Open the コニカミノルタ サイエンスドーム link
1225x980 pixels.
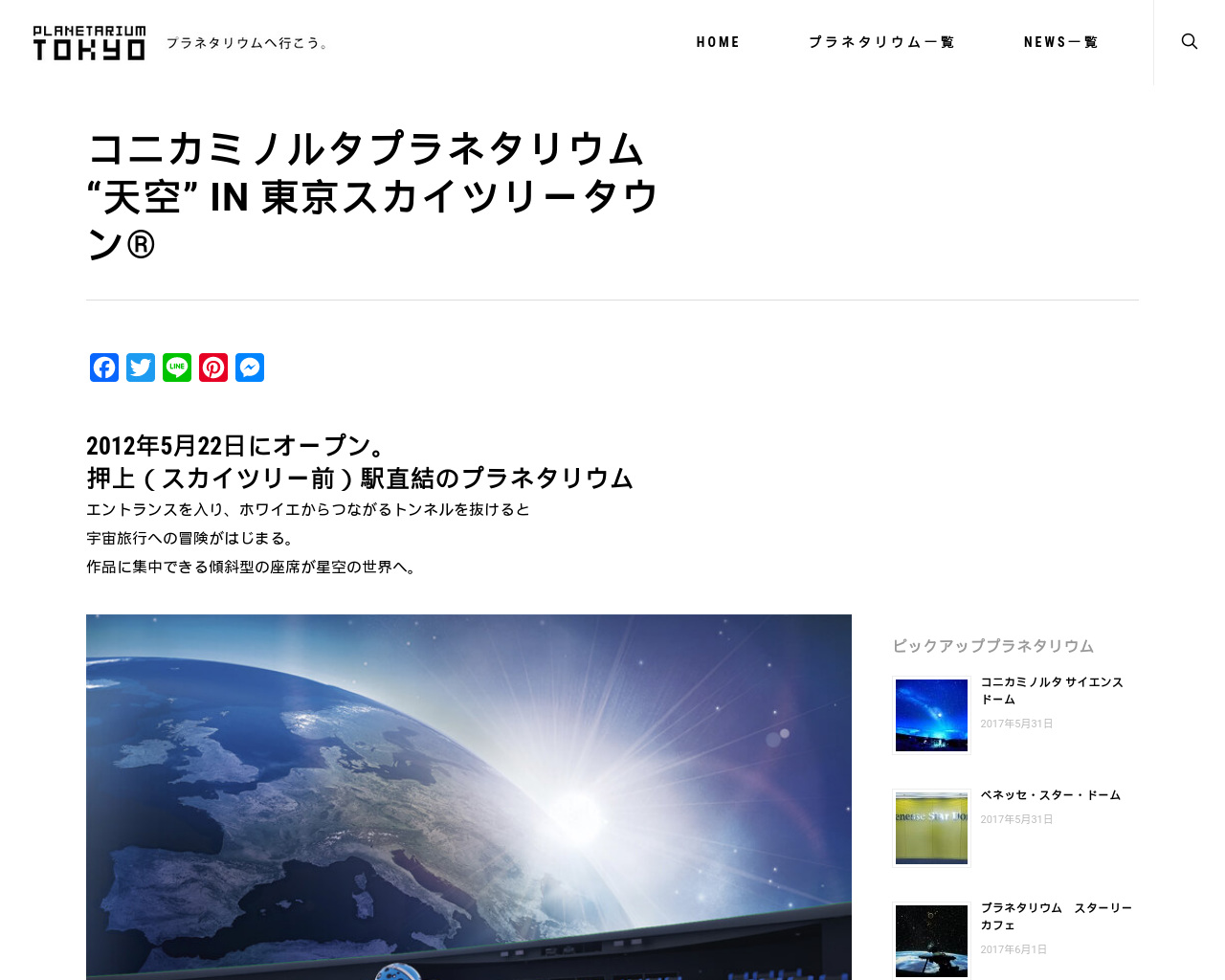(1052, 690)
